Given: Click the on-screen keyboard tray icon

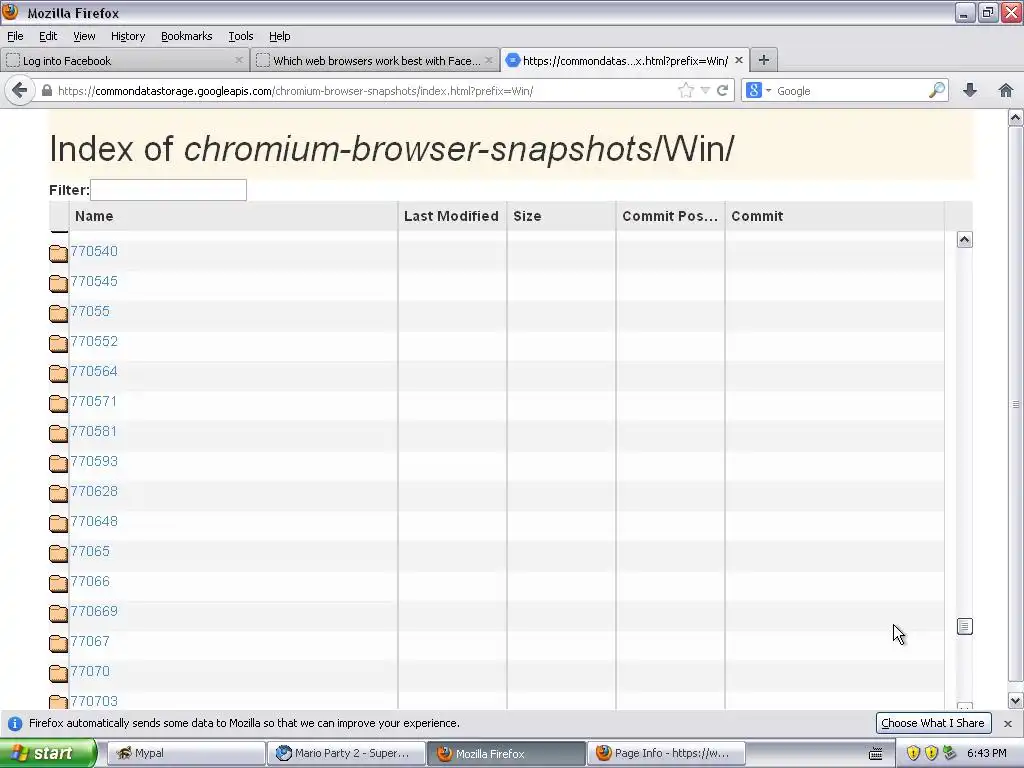Looking at the screenshot, I should pyautogui.click(x=876, y=754).
